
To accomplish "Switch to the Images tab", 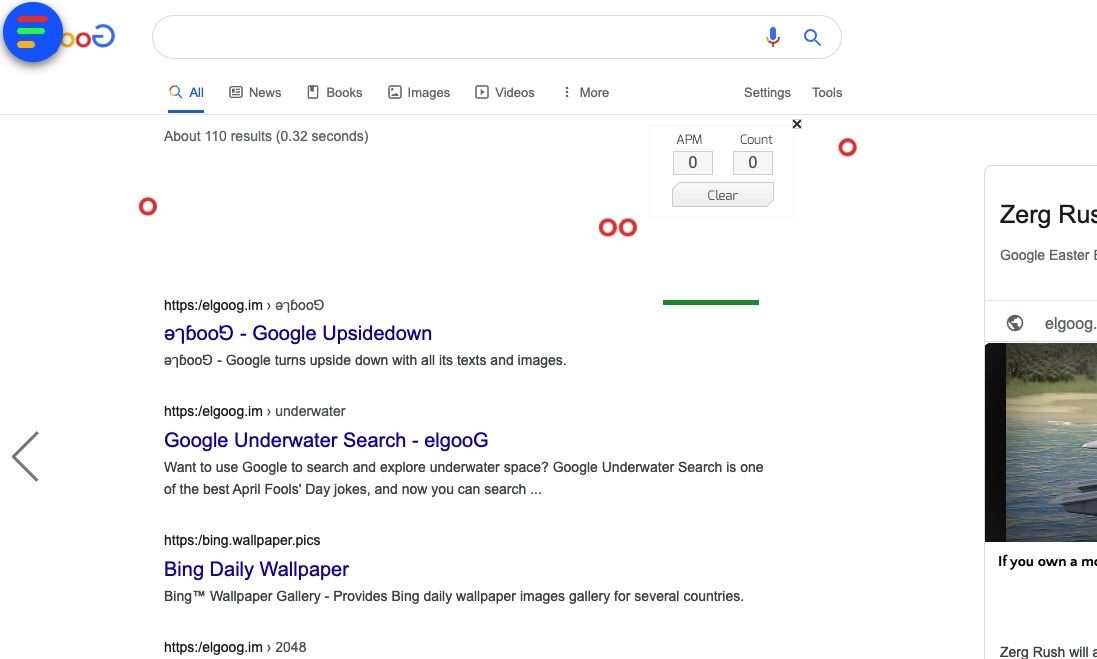I will pyautogui.click(x=419, y=92).
